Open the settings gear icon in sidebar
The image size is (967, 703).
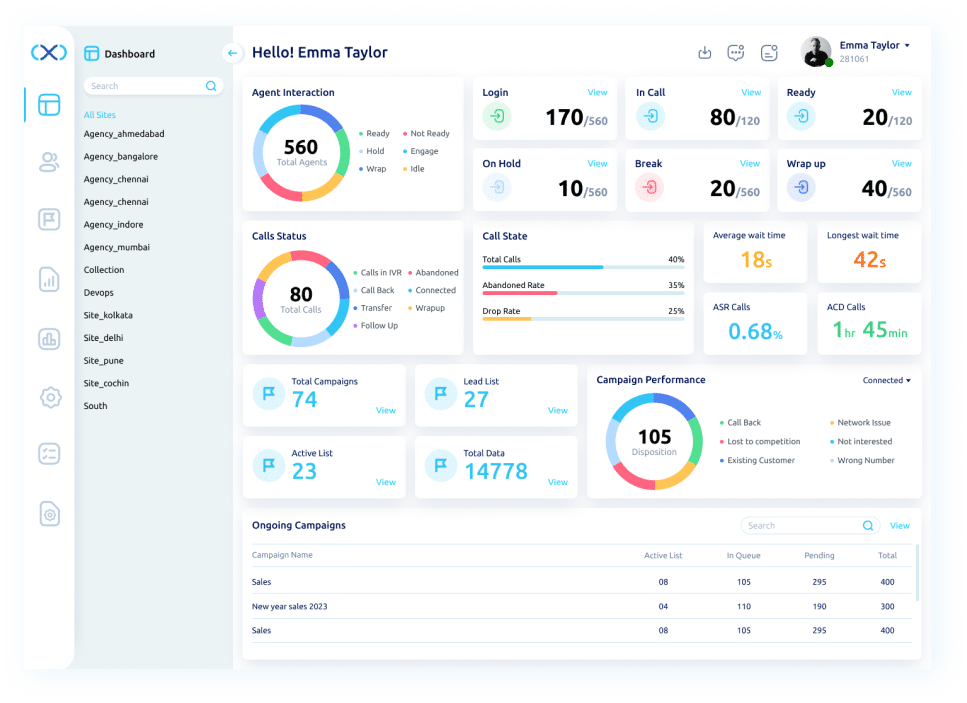[50, 397]
